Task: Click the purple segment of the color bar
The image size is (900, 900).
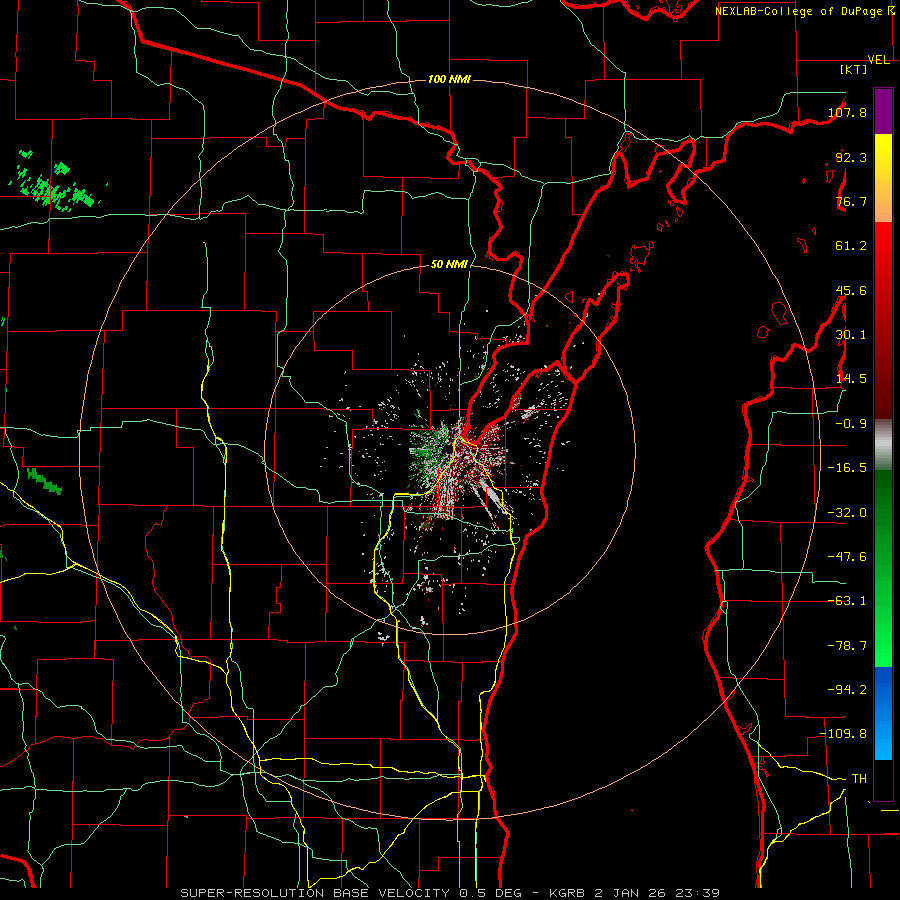Action: coord(883,111)
